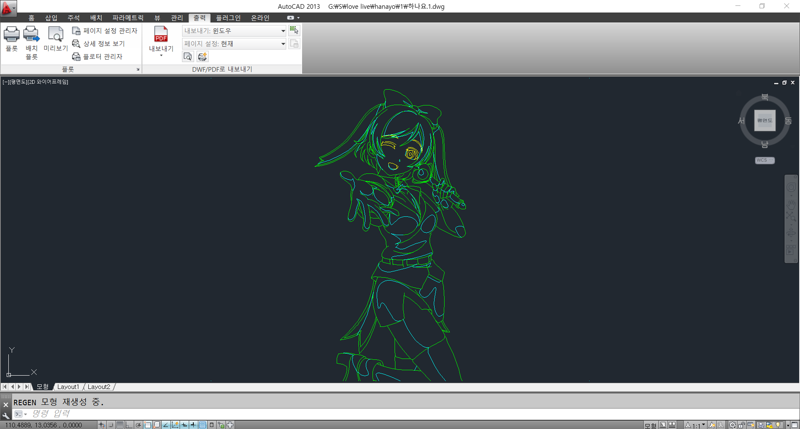Restore the drawing viewport window
The height and width of the screenshot is (429, 800).
pyautogui.click(x=784, y=83)
